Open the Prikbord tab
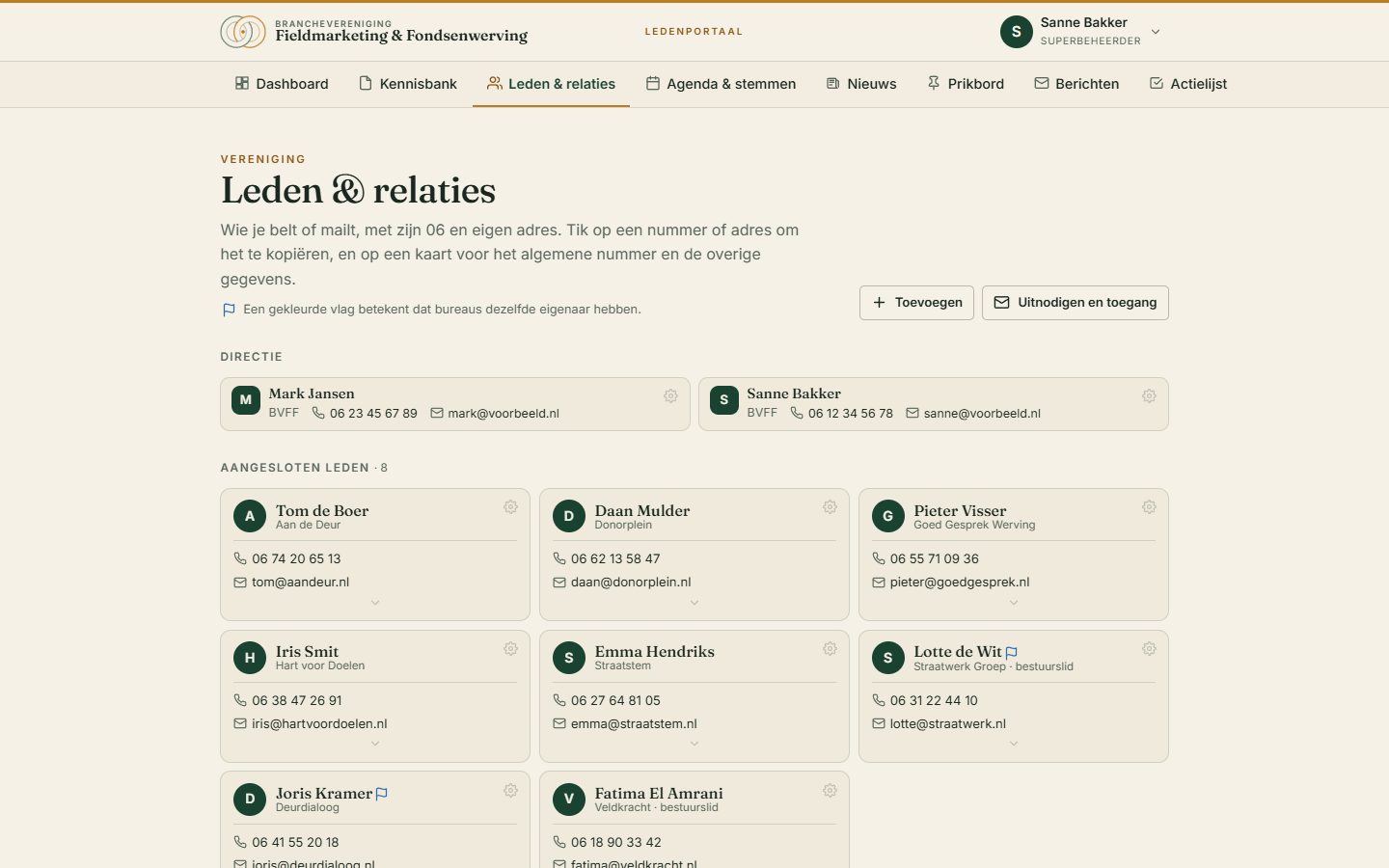The width and height of the screenshot is (1389, 868). (966, 84)
